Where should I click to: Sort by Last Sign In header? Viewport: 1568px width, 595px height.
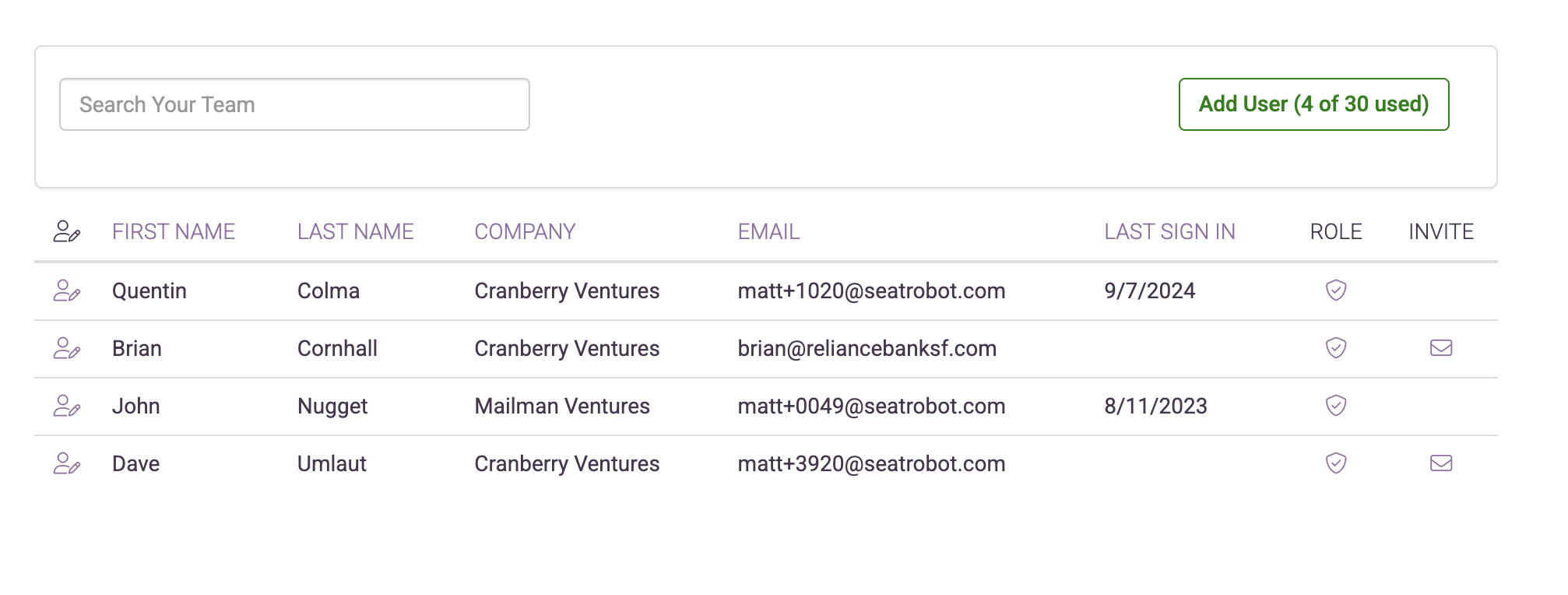click(1169, 231)
